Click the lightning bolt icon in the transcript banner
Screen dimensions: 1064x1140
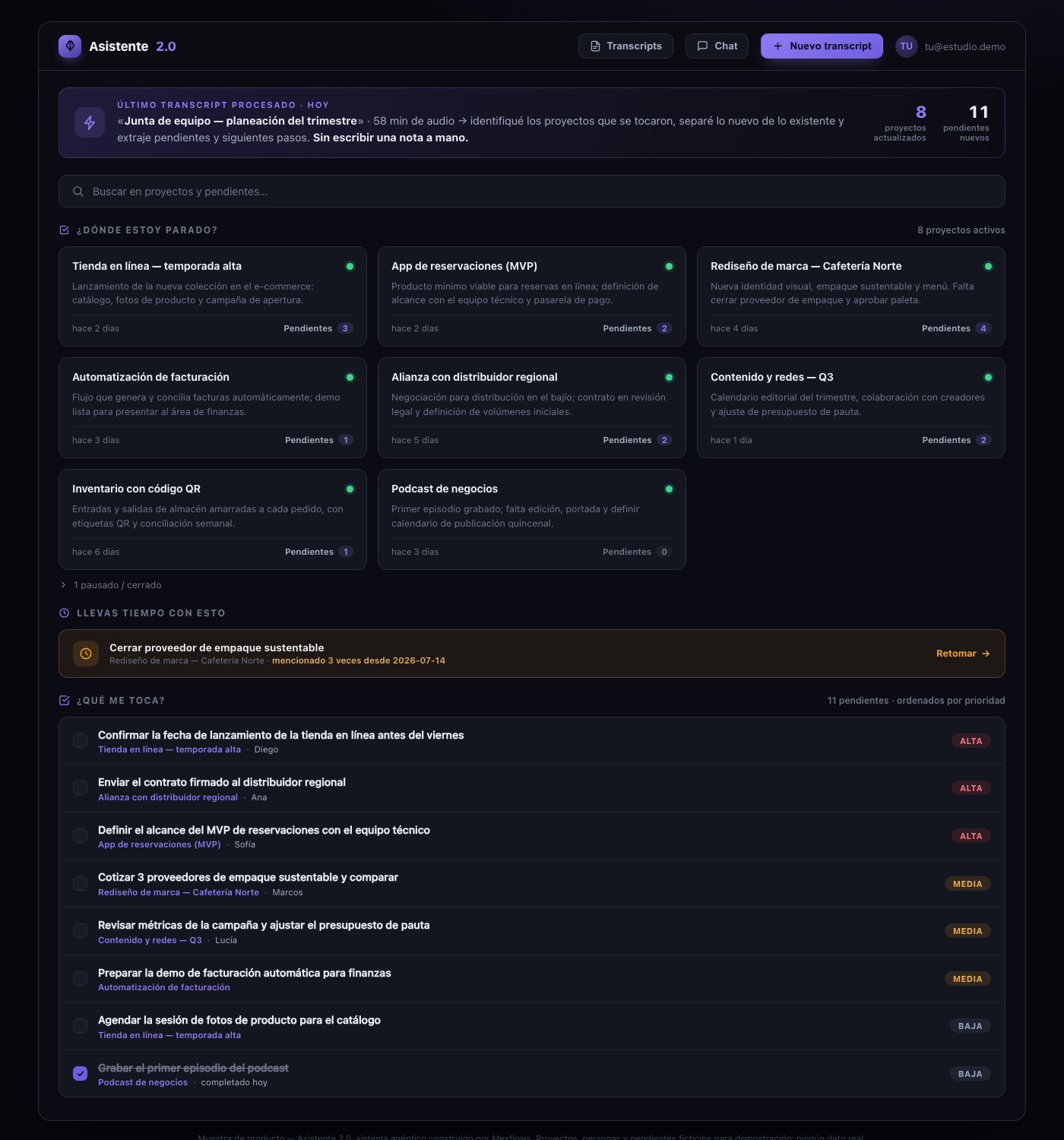pos(90,122)
